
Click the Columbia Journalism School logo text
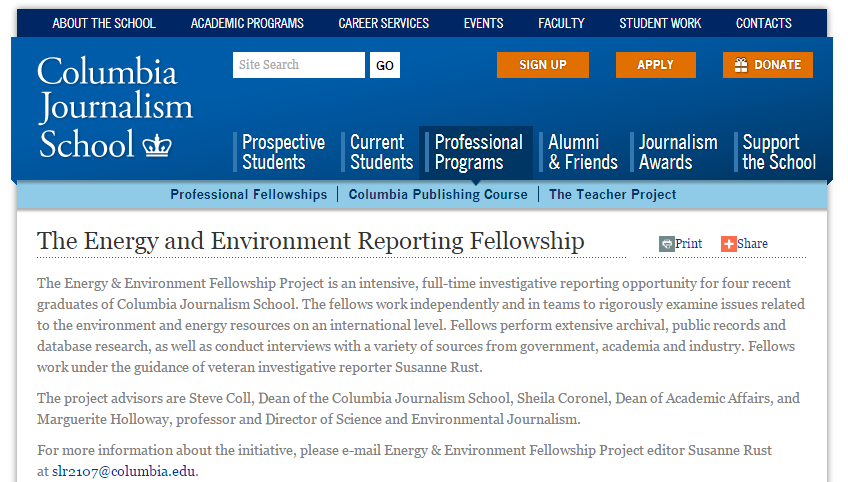click(115, 107)
